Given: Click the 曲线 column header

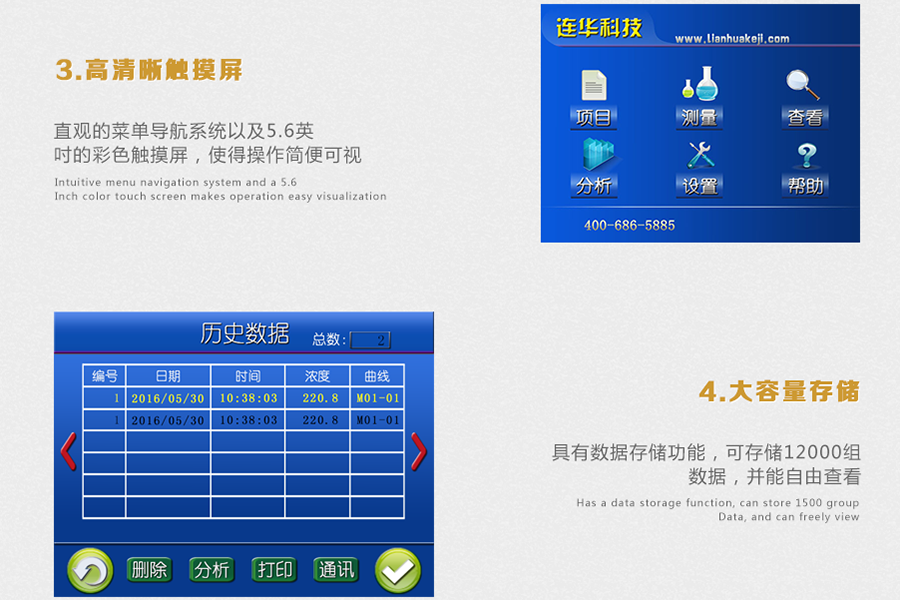Looking at the screenshot, I should (377, 376).
